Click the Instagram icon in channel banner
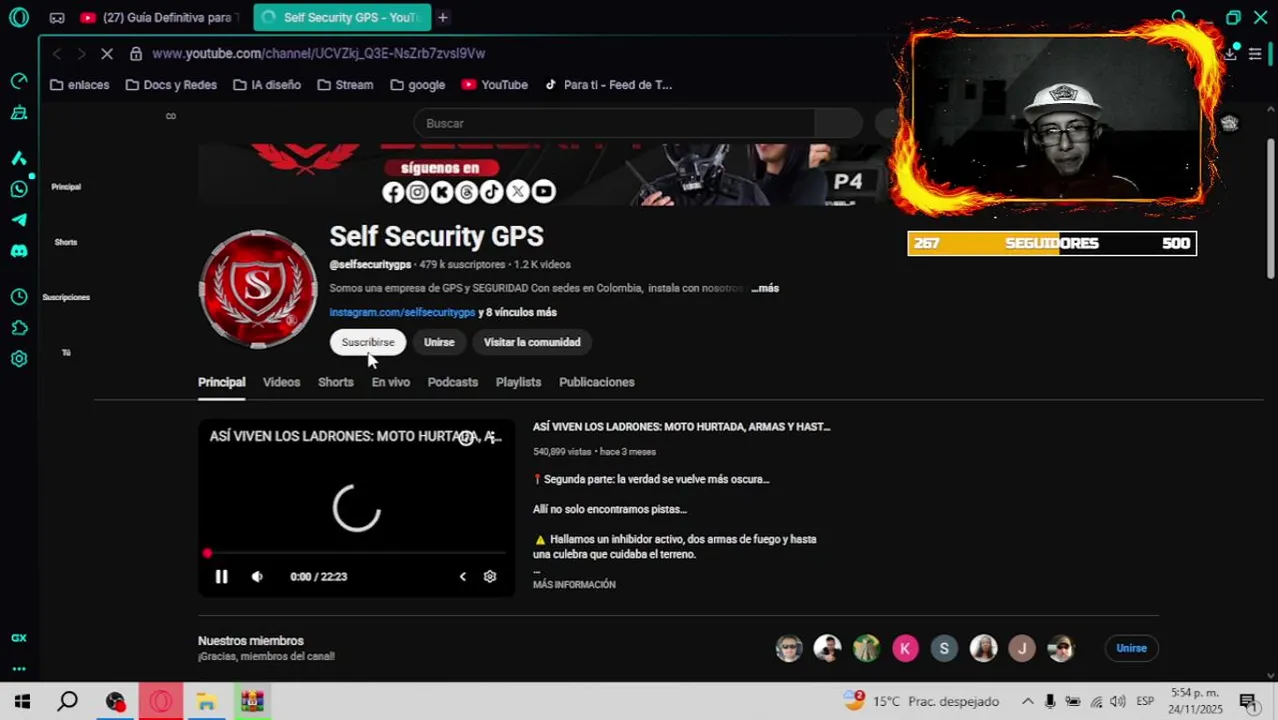Image resolution: width=1278 pixels, height=720 pixels. coord(418,191)
